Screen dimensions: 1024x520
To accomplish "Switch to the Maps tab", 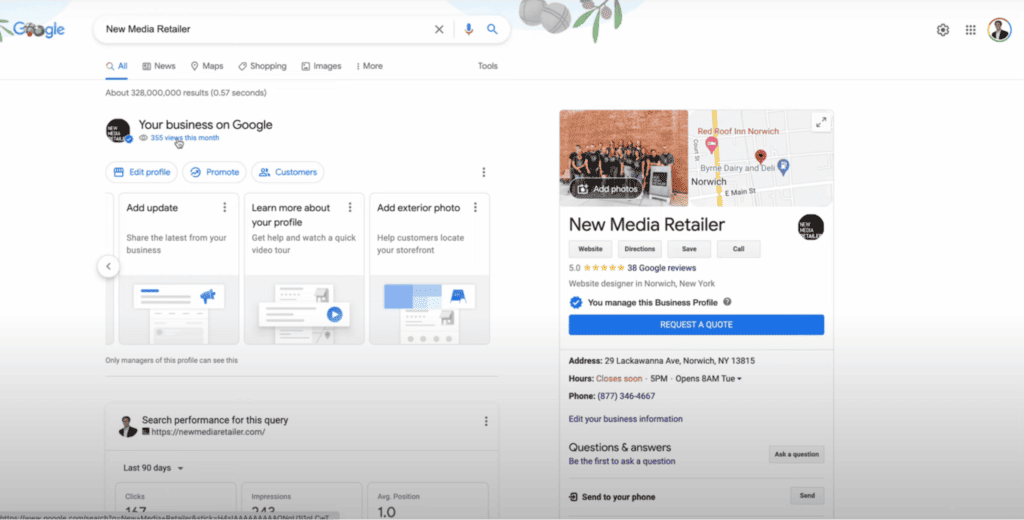I will tap(206, 66).
